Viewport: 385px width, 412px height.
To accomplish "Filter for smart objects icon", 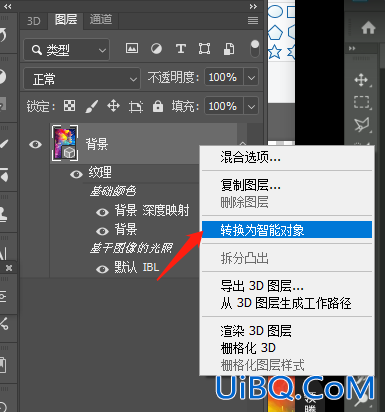I will pyautogui.click(x=229, y=49).
